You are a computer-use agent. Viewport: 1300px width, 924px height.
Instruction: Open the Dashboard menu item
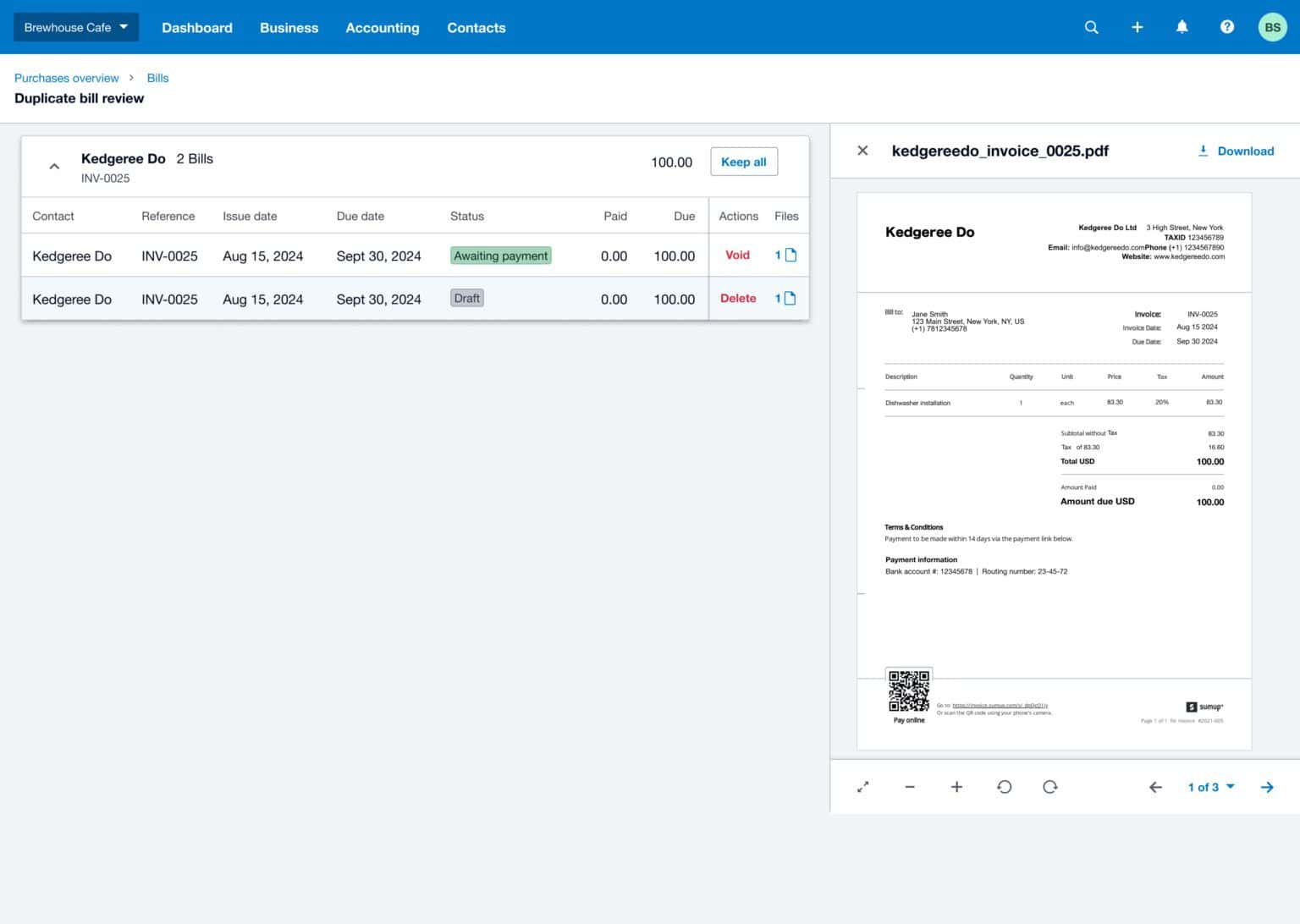click(196, 27)
